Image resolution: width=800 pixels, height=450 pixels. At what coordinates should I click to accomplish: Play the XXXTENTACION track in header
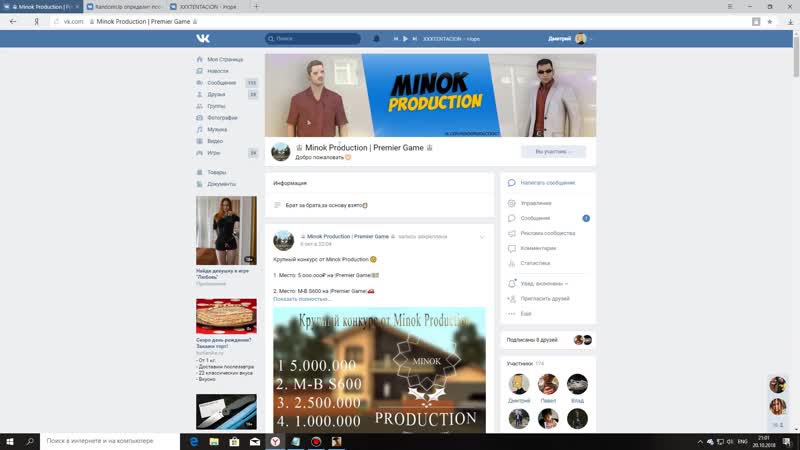(x=405, y=39)
